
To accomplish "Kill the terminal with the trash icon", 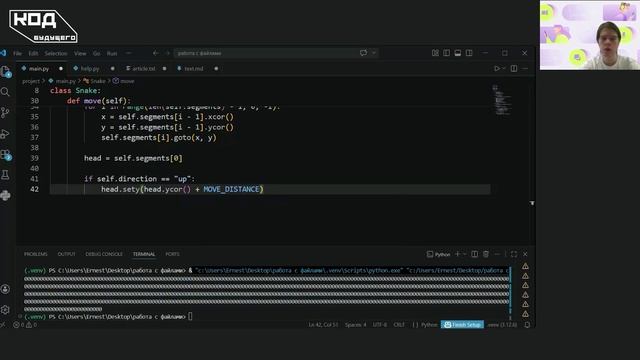I will click(x=486, y=254).
